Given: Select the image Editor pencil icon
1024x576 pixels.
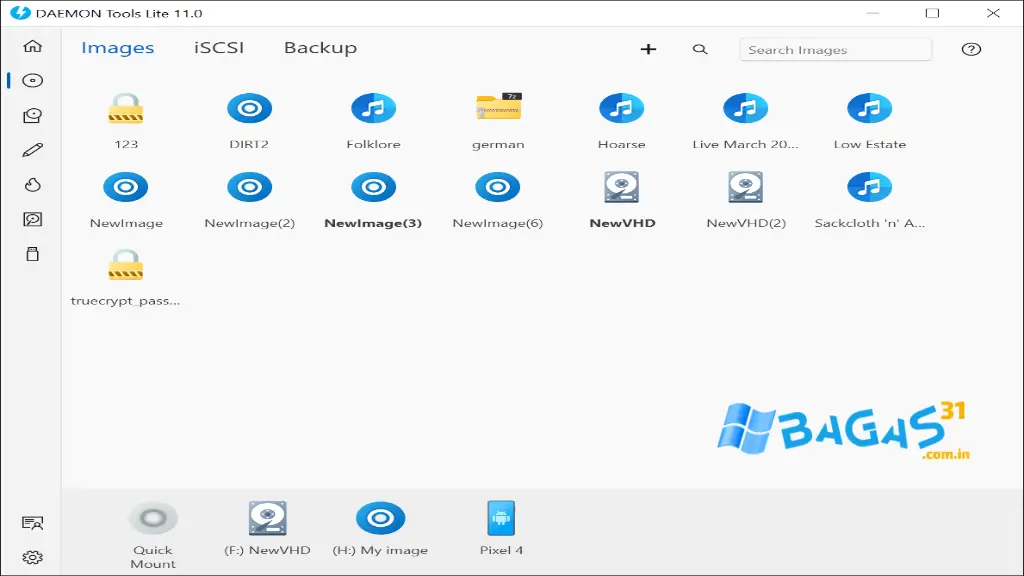Looking at the screenshot, I should tap(33, 150).
